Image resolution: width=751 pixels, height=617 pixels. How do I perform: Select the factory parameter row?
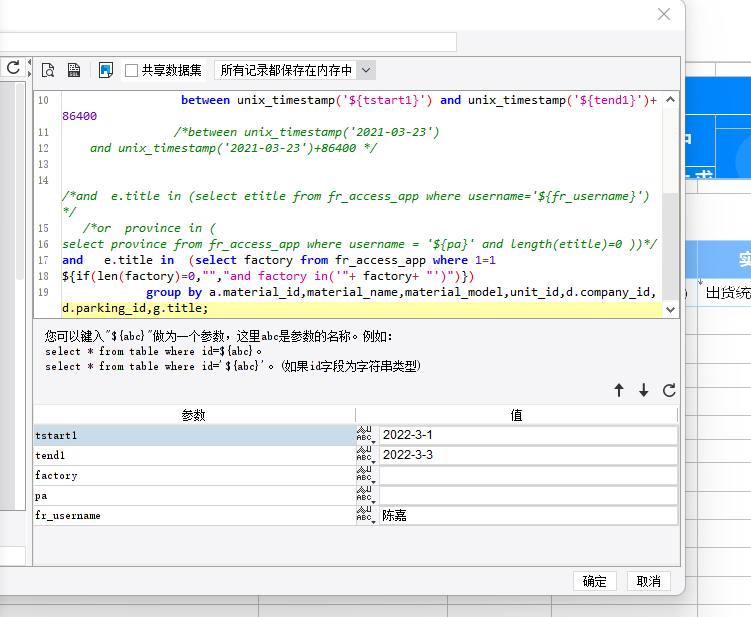pos(194,475)
